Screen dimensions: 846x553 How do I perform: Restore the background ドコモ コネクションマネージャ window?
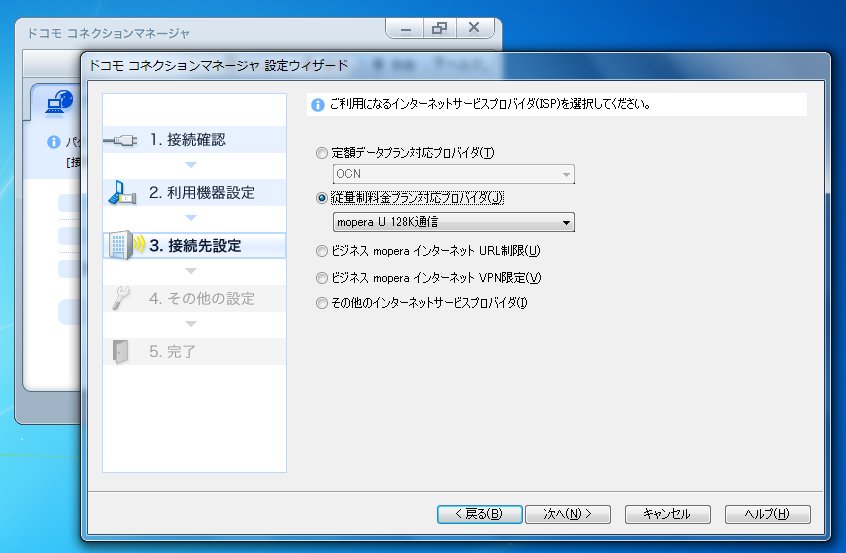tap(440, 28)
